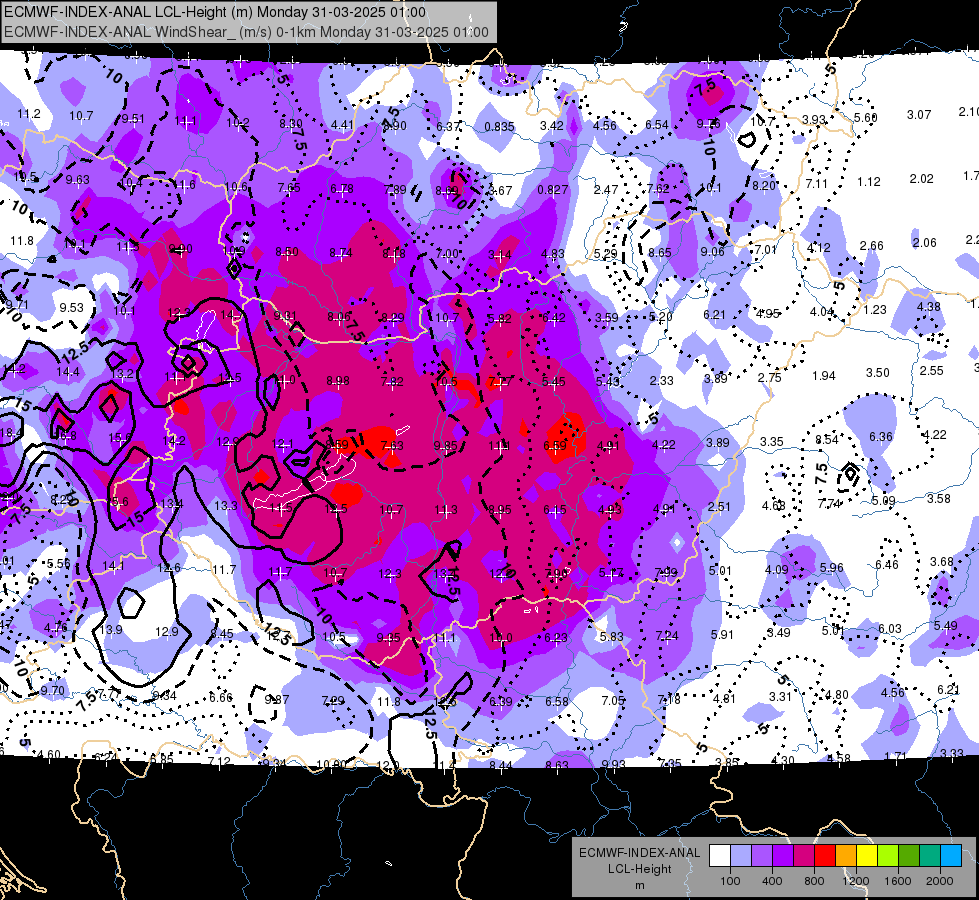979x900 pixels.
Task: Click the wind shear value 4.09
Action: click(777, 570)
